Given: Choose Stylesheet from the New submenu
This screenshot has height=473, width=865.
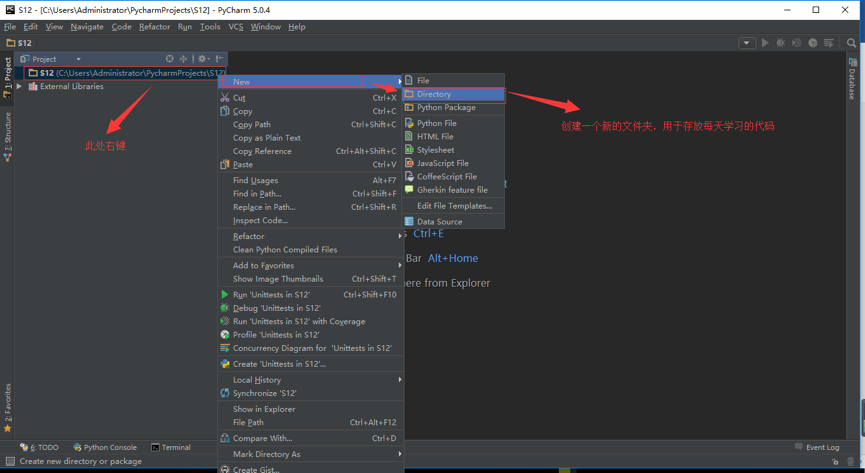Looking at the screenshot, I should click(x=453, y=150).
